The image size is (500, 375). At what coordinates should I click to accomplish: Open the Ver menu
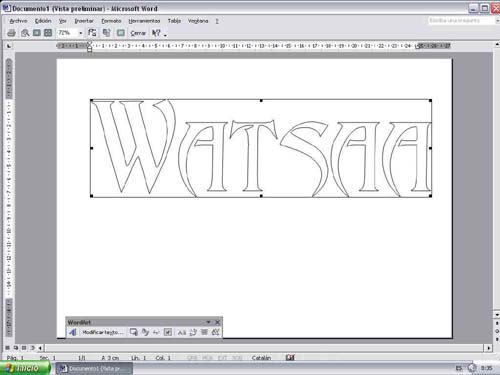[62, 21]
